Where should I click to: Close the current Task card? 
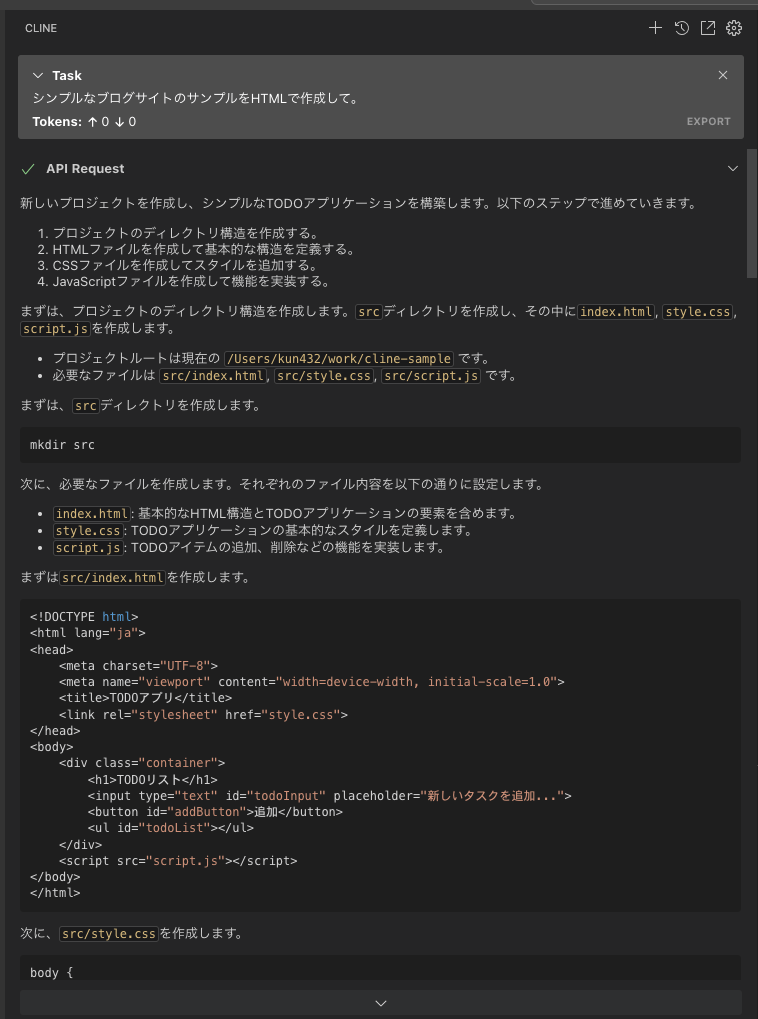pos(723,75)
